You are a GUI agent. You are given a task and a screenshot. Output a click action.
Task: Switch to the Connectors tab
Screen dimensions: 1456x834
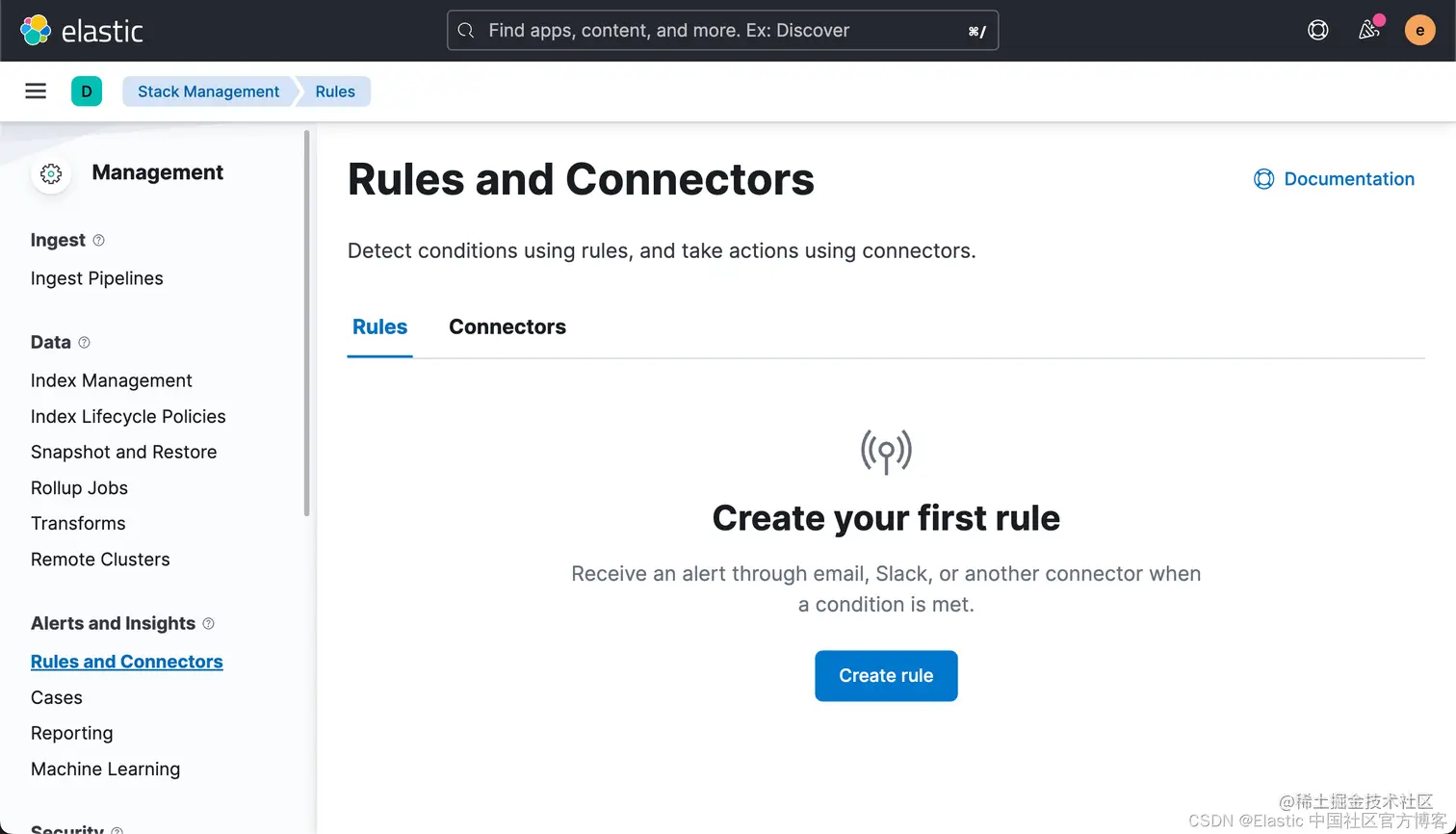click(x=507, y=327)
